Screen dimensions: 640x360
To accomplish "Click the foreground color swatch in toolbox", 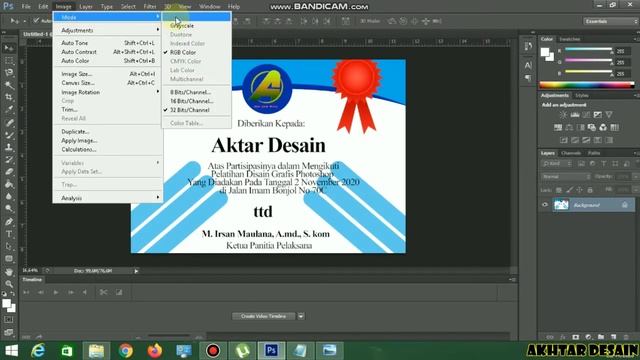I will point(6,303).
